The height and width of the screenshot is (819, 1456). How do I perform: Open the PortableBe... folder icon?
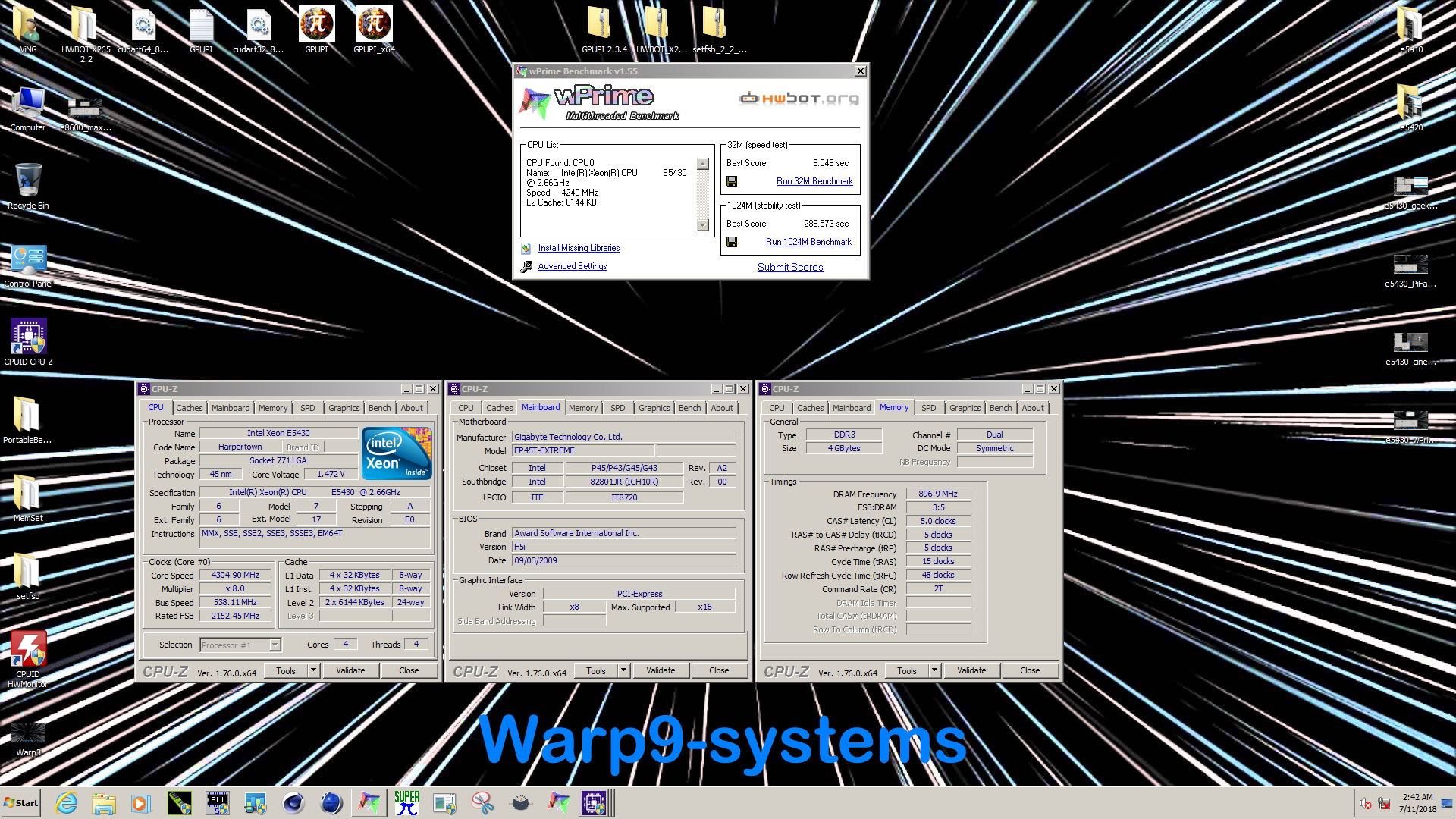(x=28, y=419)
